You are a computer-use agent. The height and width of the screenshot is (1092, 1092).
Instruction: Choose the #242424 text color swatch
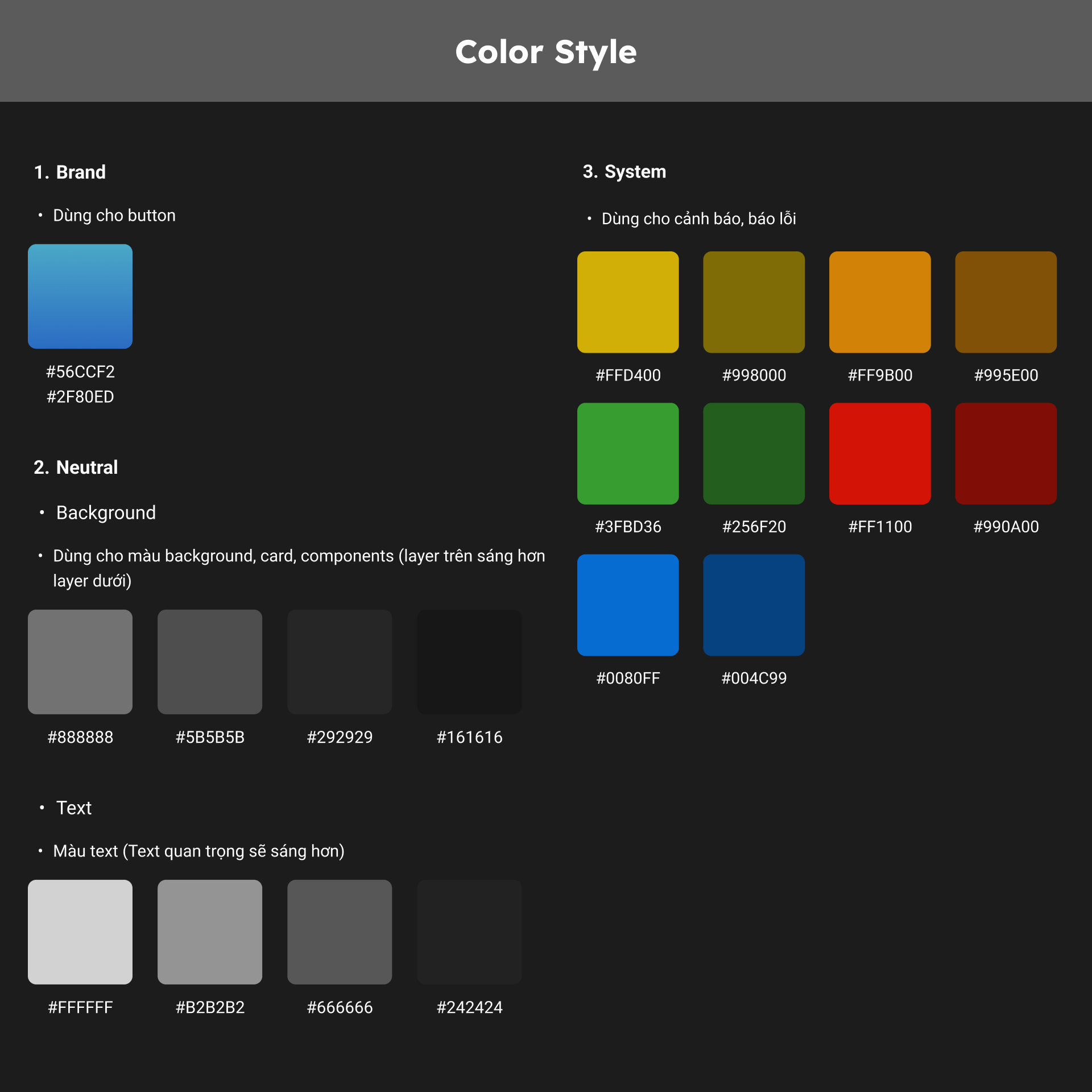click(469, 932)
